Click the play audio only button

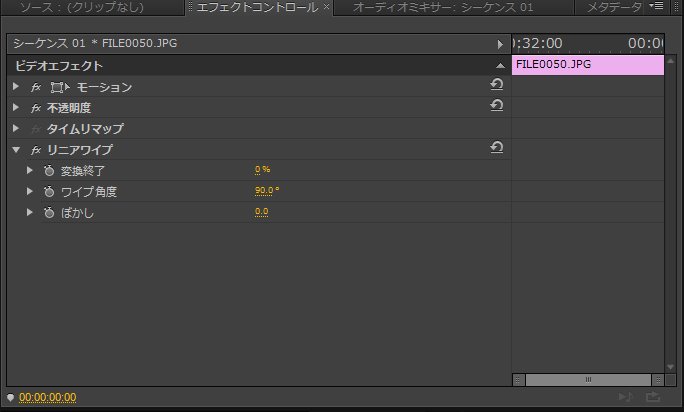(x=626, y=397)
